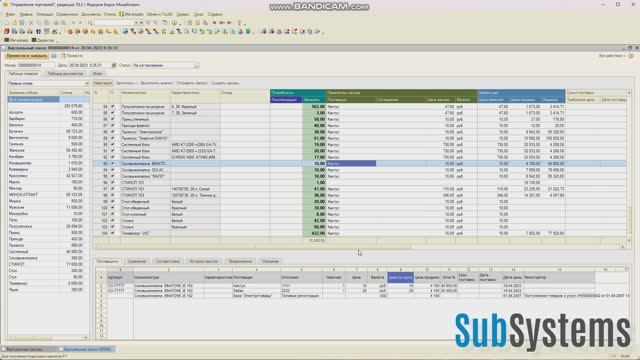The width and height of the screenshot is (640, 360).
Task: Toggle checkbox for row 88 Пылесос Электросила
Action: pyautogui.click(x=112, y=132)
